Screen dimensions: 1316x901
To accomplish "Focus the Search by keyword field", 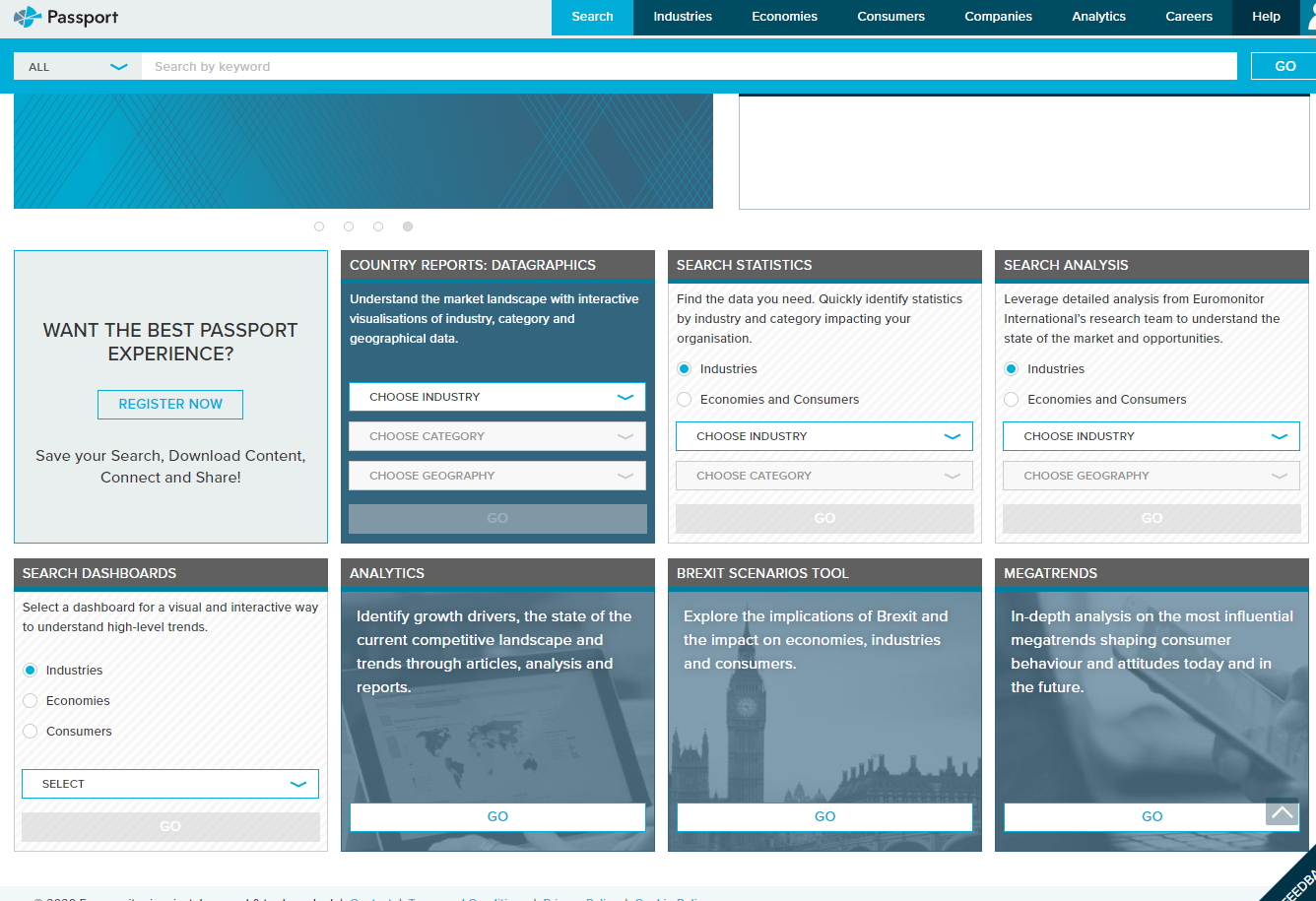I will 690,67.
